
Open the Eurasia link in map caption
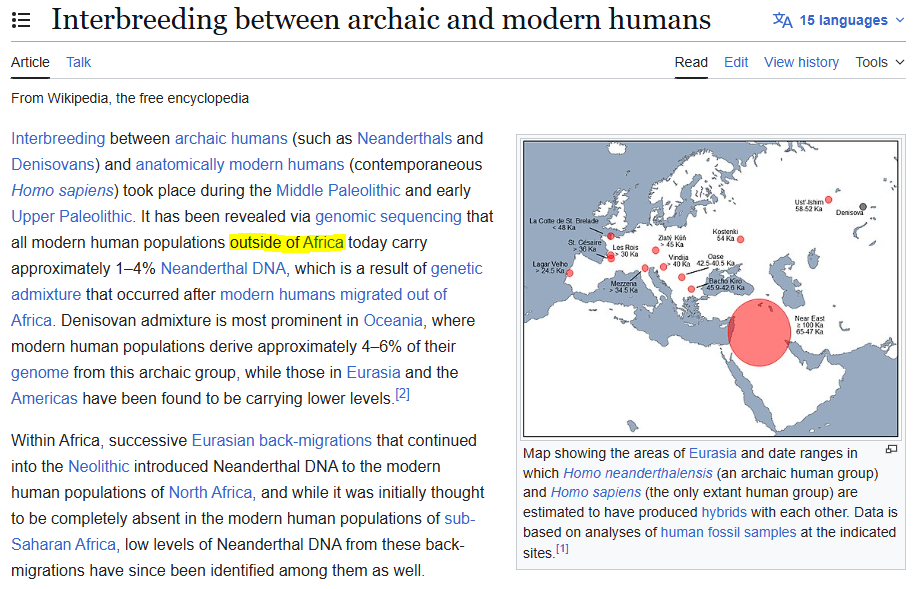713,453
